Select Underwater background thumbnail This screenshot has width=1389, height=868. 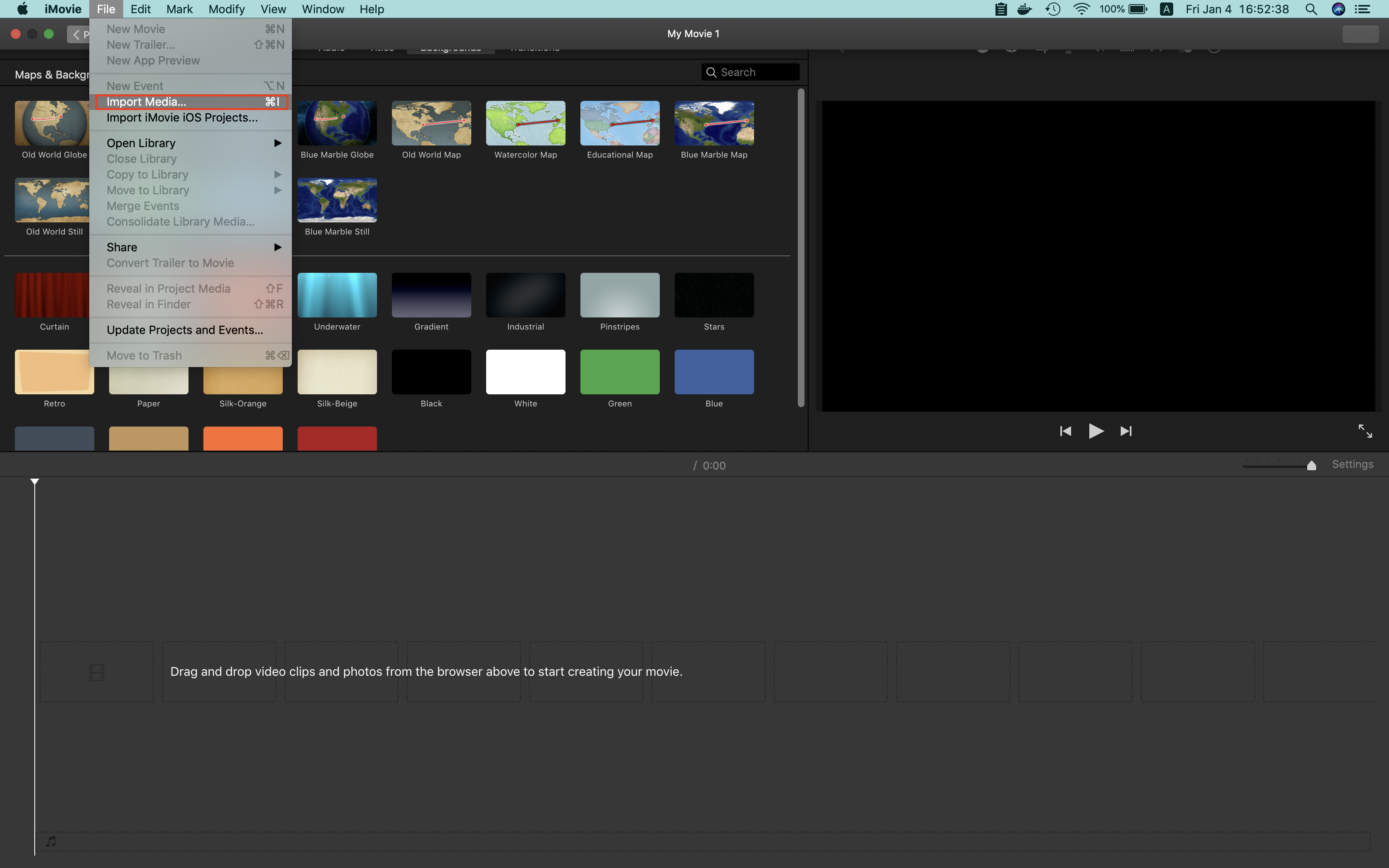click(x=337, y=295)
